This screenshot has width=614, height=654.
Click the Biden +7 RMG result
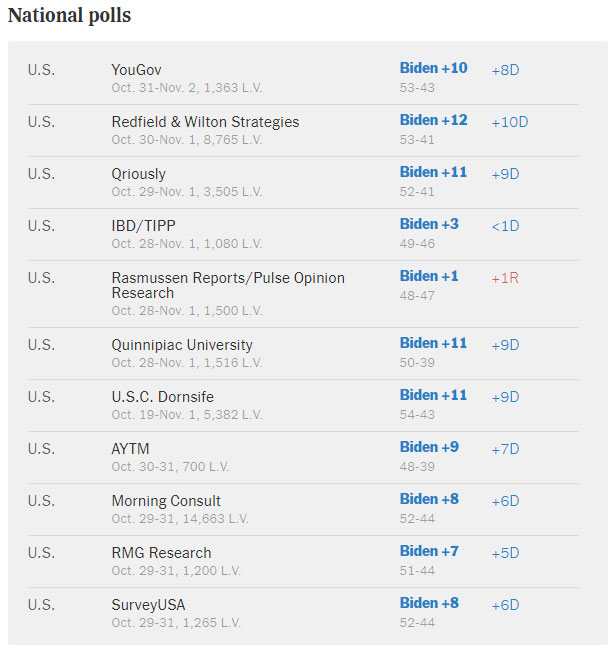click(429, 551)
